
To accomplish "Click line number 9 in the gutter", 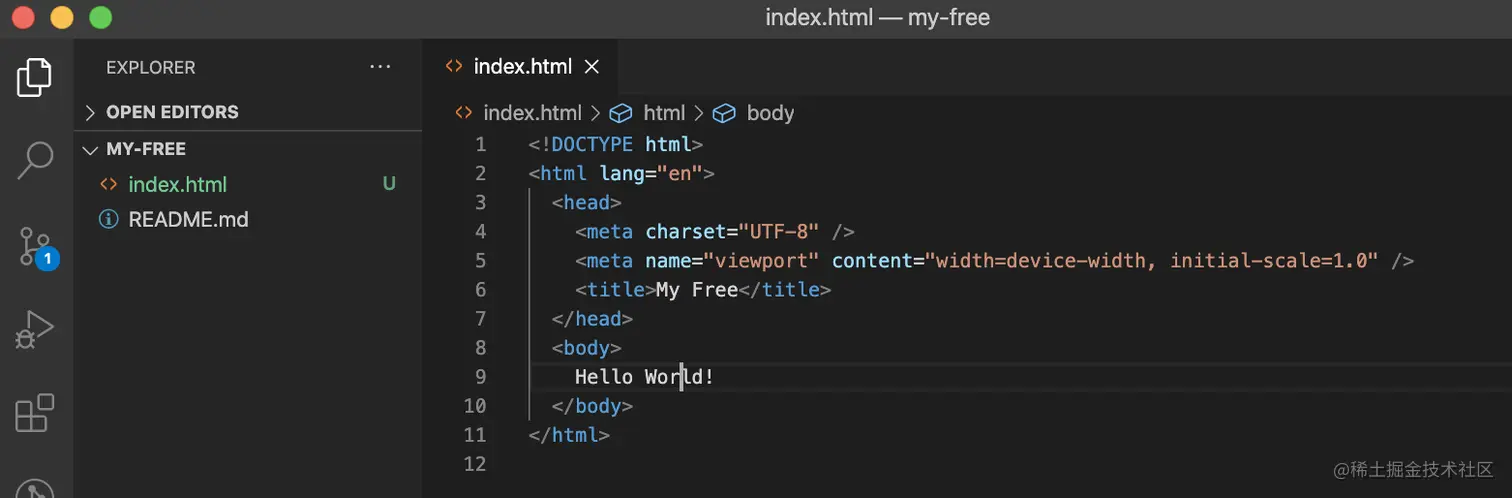I will pos(481,377).
